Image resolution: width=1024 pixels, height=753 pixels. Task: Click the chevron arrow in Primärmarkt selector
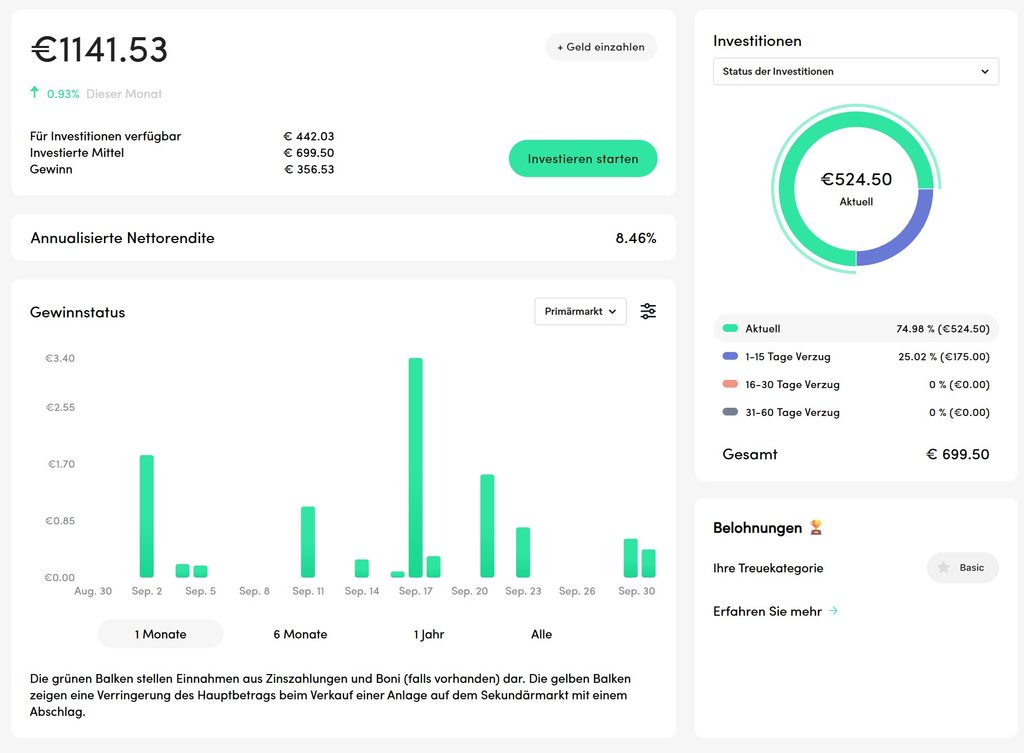[x=612, y=312]
